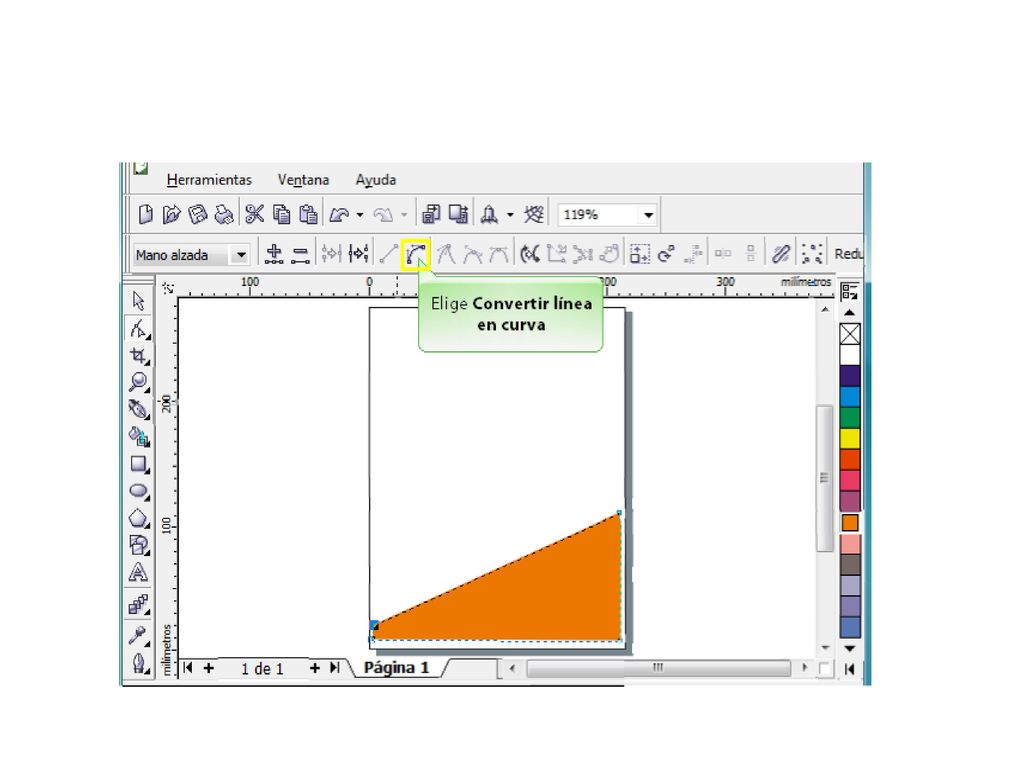Screen dimensions: 1024x768
Task: Go to first page button
Action: coord(188,668)
